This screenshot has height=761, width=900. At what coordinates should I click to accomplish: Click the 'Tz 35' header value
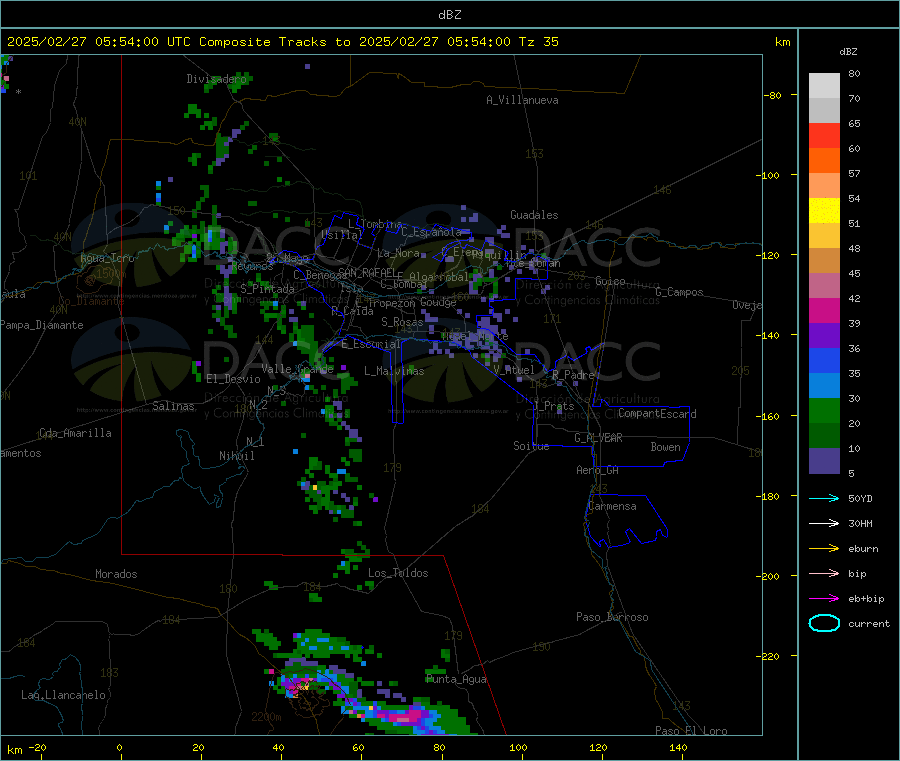click(x=538, y=42)
